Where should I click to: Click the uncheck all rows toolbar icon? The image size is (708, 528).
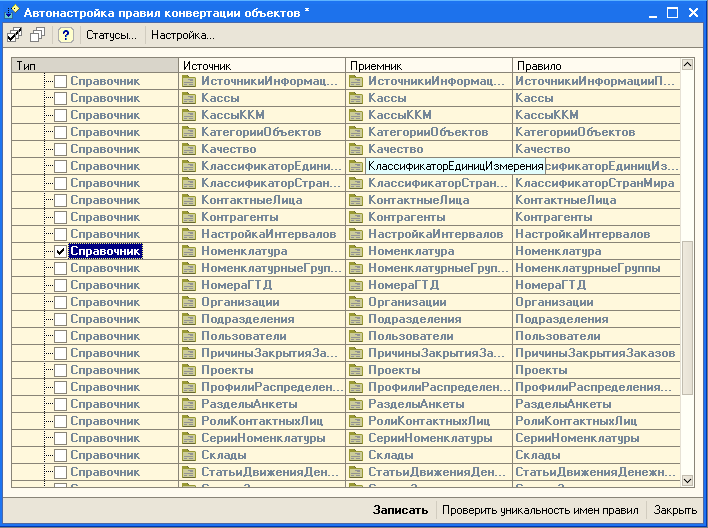(x=37, y=35)
